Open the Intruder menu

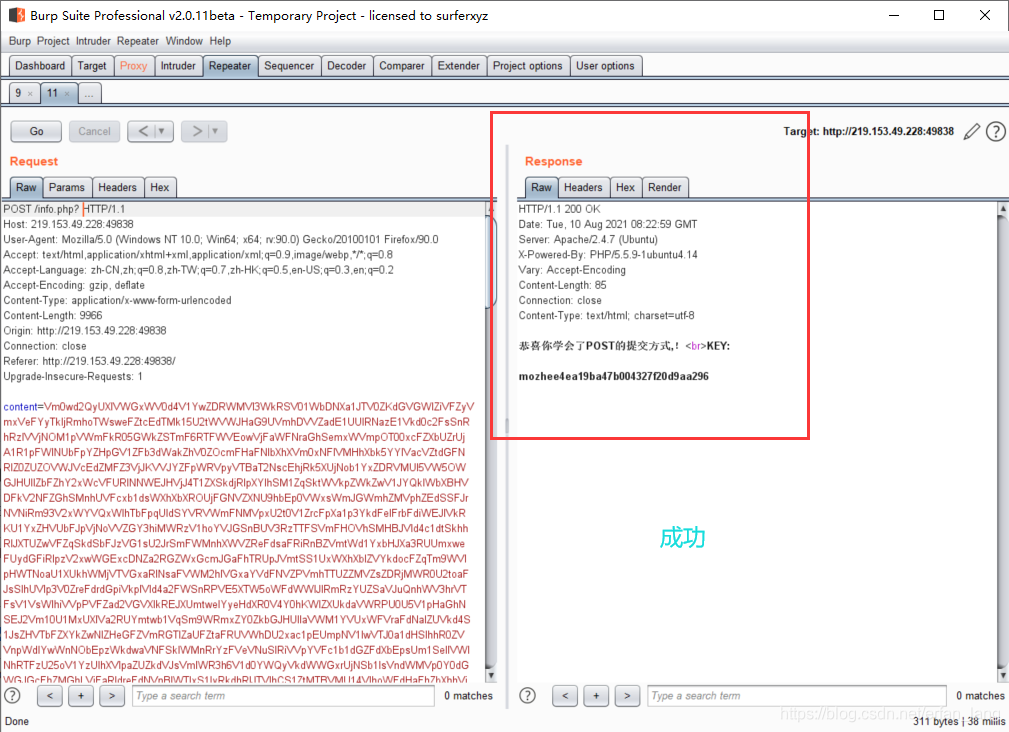pos(93,41)
